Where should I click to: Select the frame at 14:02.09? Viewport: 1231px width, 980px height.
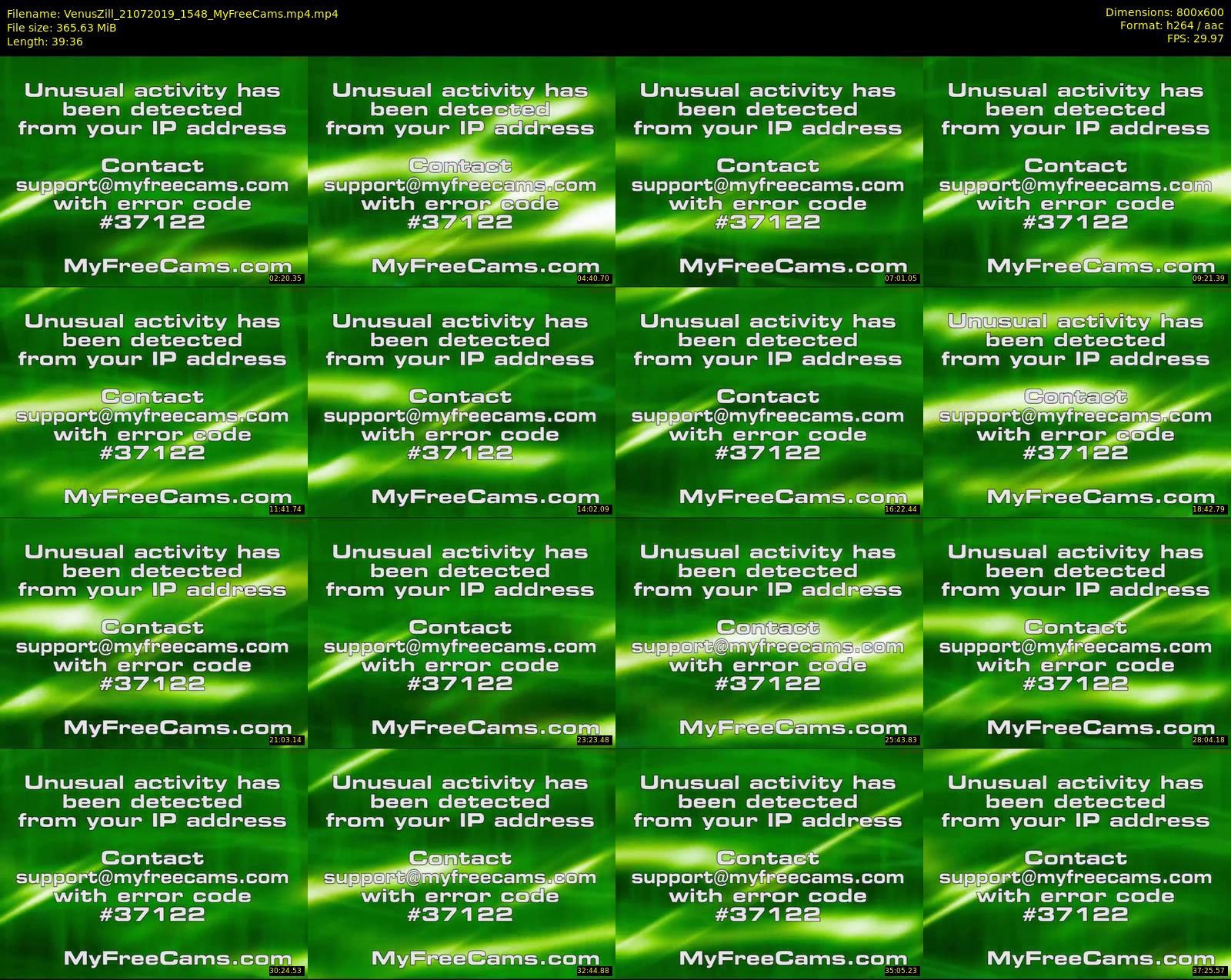pyautogui.click(x=461, y=402)
